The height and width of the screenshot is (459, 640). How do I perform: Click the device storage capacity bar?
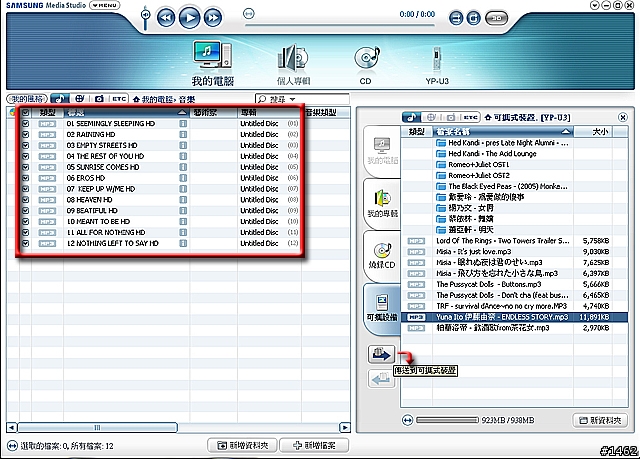447,420
